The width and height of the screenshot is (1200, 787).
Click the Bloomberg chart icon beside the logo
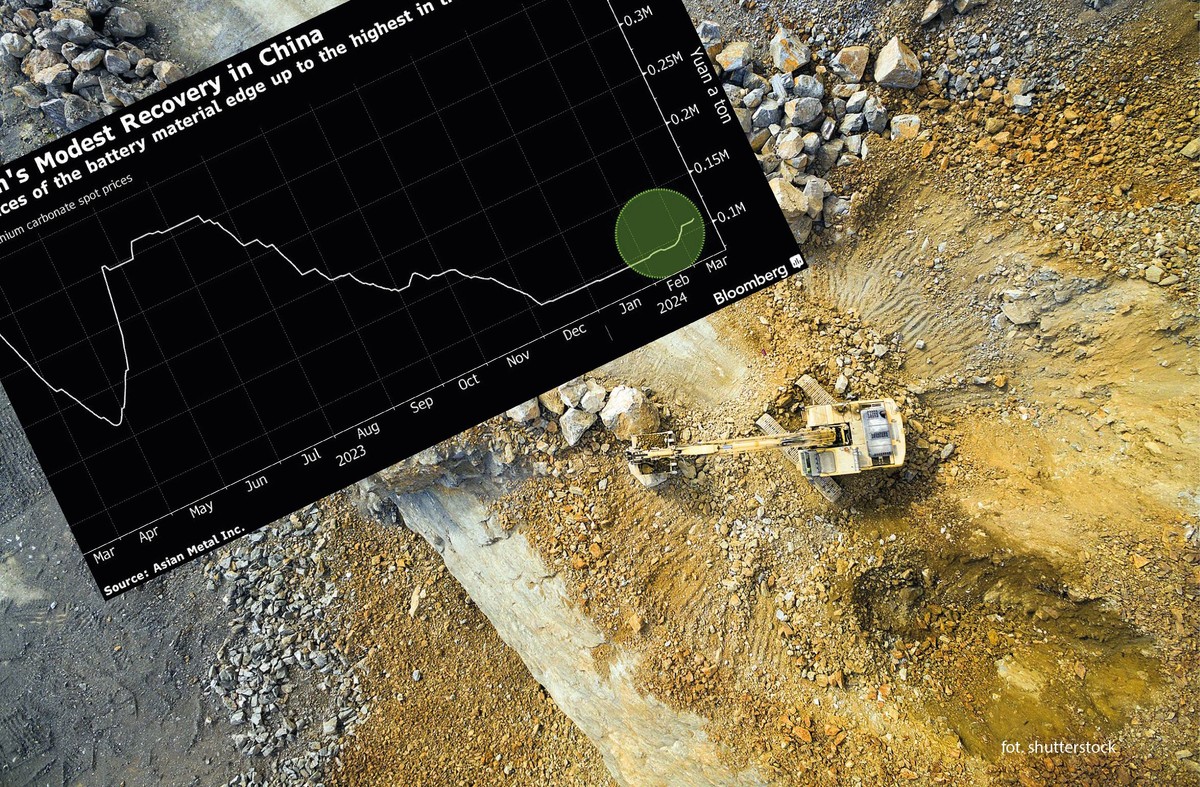tap(797, 260)
